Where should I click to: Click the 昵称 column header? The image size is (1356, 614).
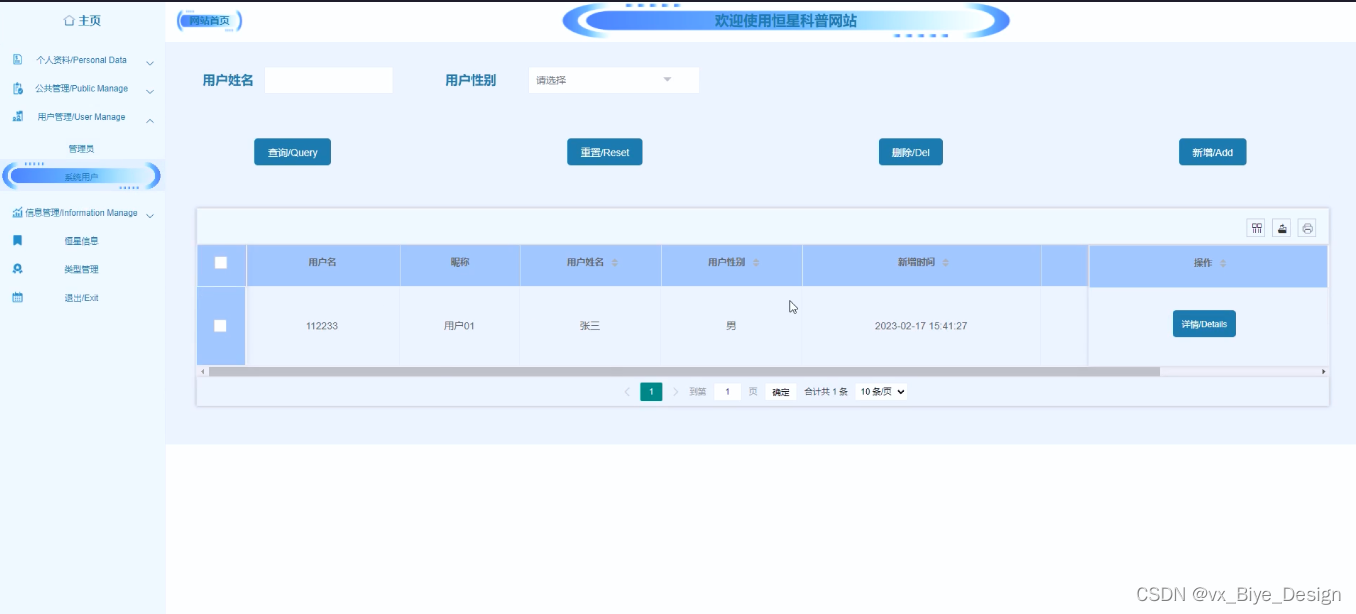click(460, 263)
